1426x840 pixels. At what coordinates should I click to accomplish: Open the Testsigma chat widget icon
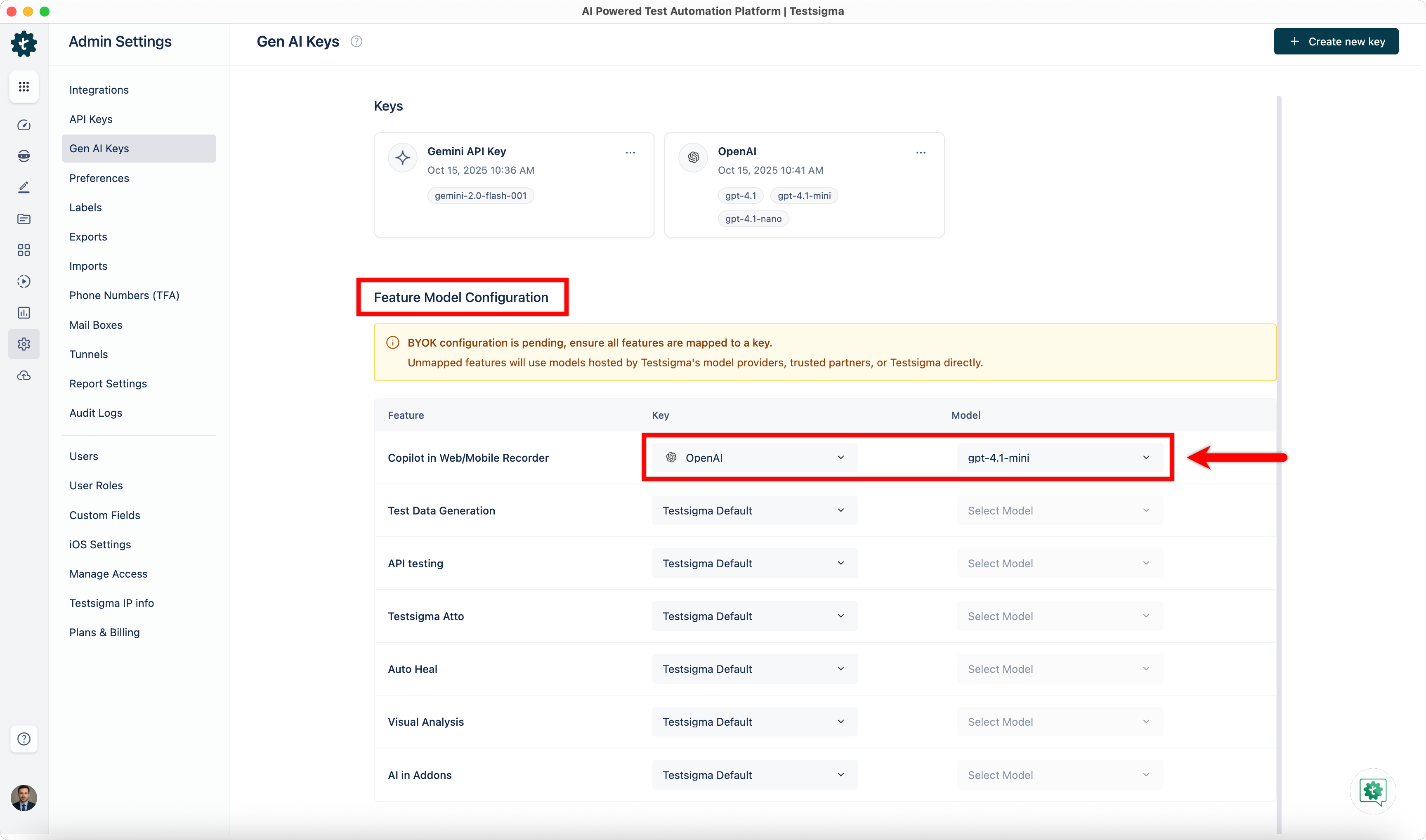coord(1372,791)
